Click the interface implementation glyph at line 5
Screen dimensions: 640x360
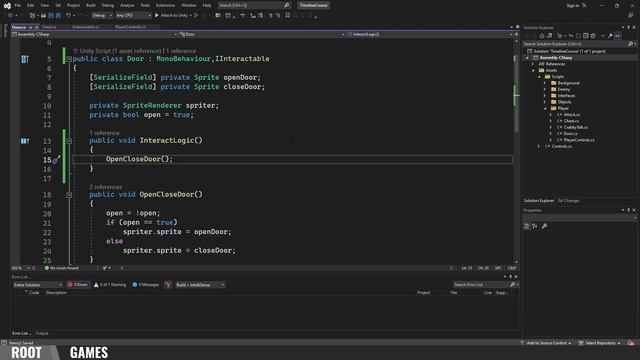[24, 59]
